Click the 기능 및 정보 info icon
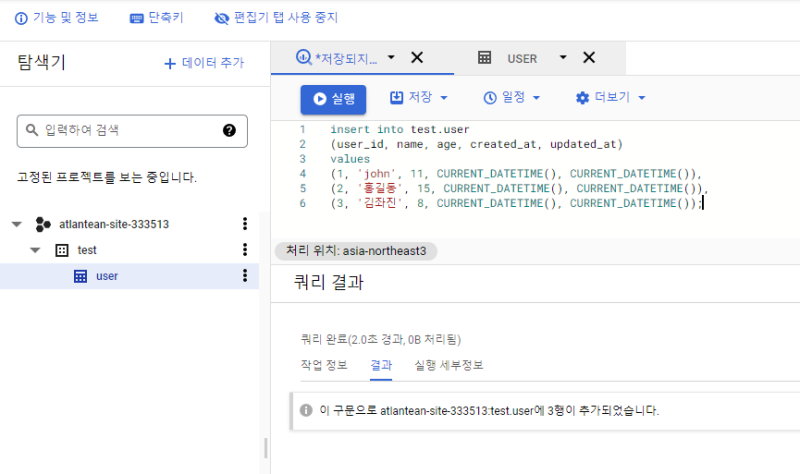Viewport: 800px width, 474px height. click(x=21, y=18)
